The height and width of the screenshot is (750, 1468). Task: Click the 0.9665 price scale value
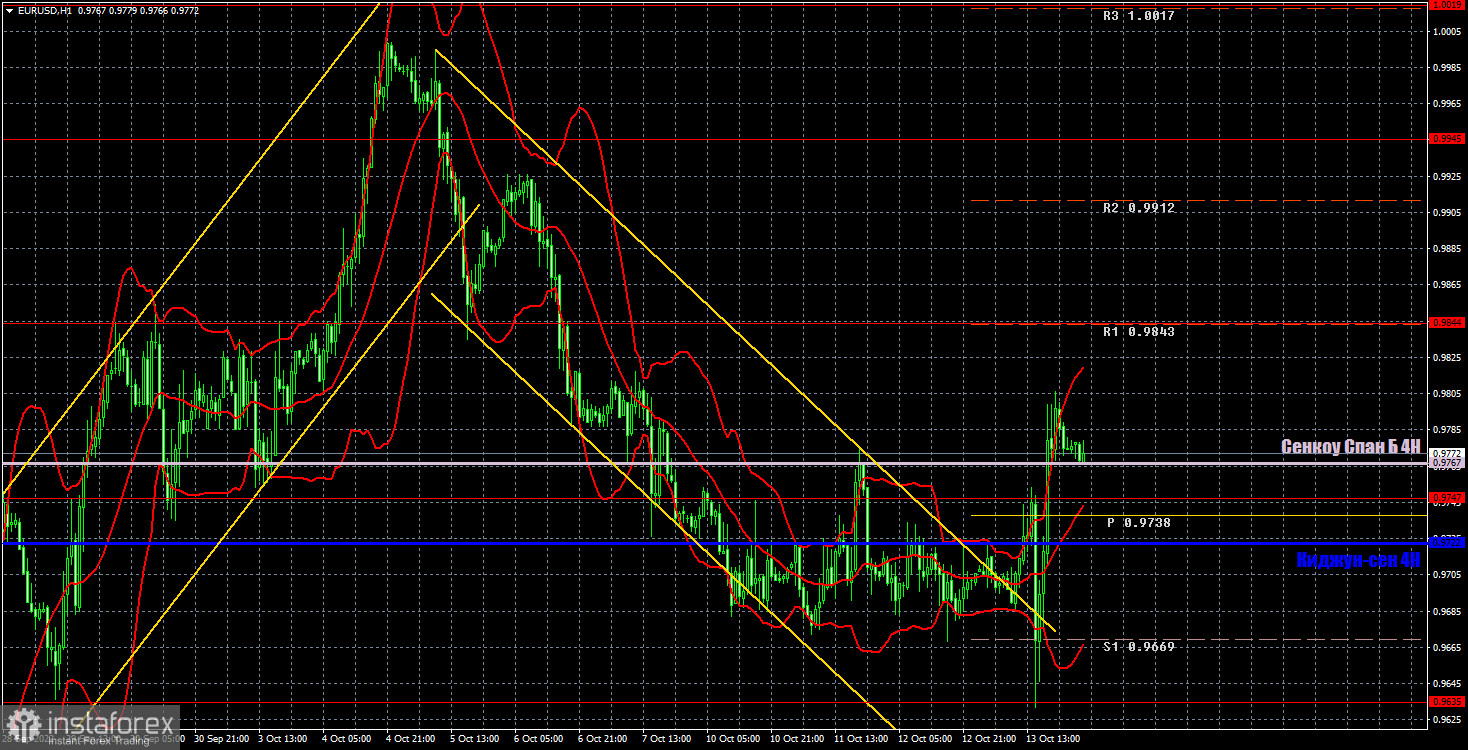pos(1448,647)
